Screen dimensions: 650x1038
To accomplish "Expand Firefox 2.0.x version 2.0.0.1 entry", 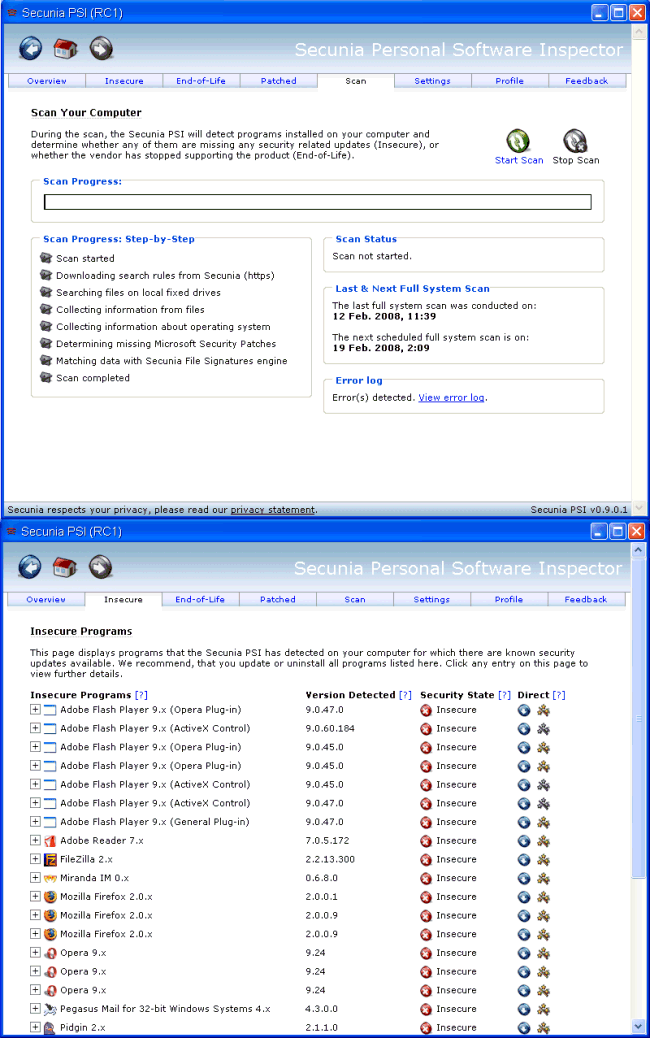I will click(35, 896).
